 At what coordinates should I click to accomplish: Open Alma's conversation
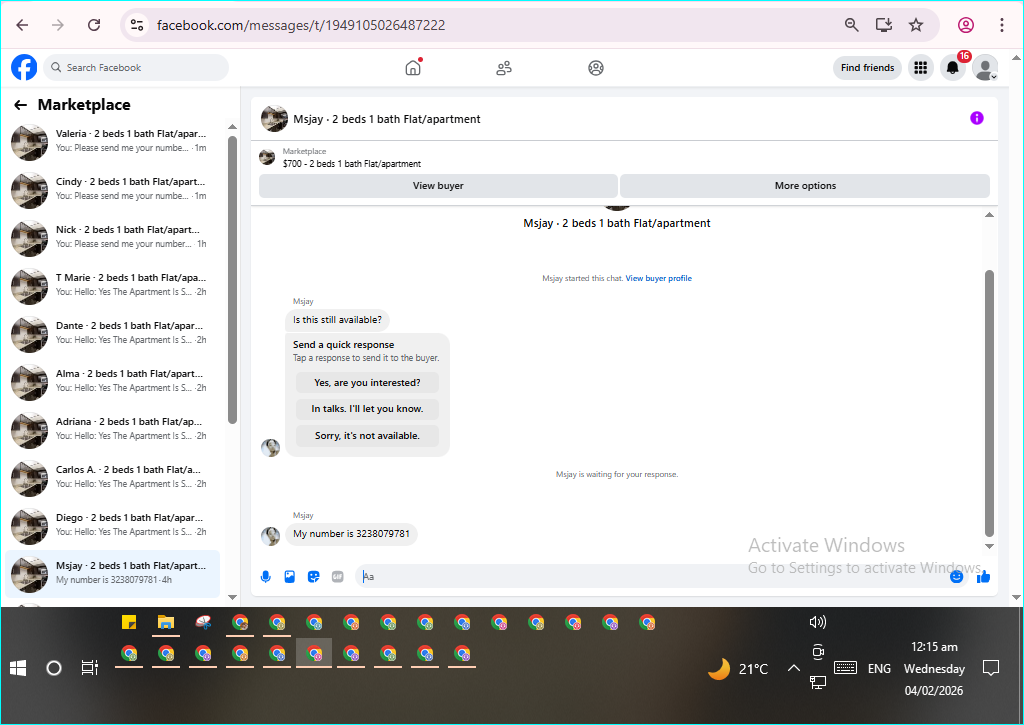[112, 382]
